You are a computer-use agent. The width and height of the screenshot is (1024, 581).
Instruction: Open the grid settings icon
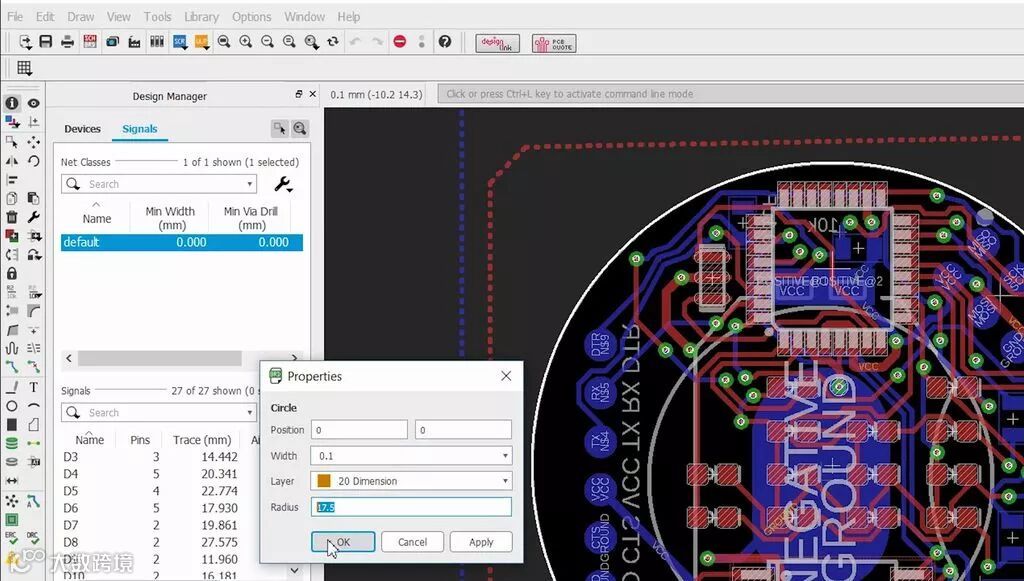[24, 68]
